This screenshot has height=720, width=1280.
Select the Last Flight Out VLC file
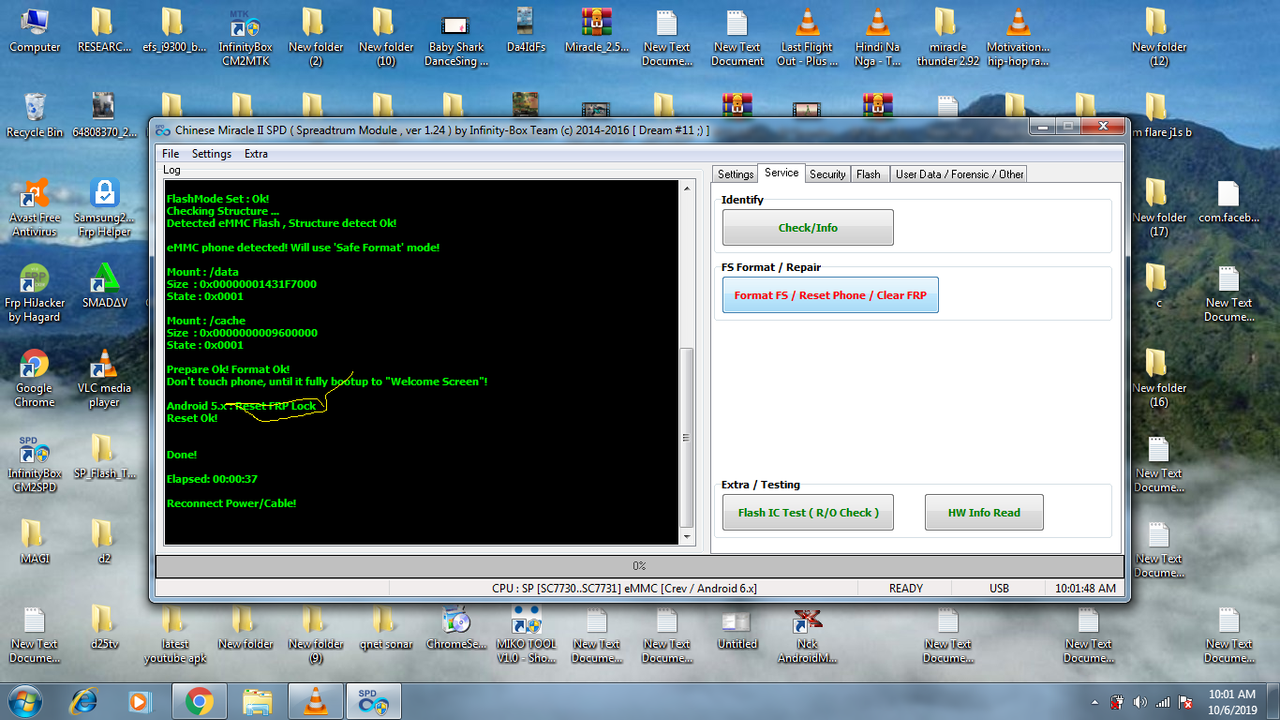(806, 37)
